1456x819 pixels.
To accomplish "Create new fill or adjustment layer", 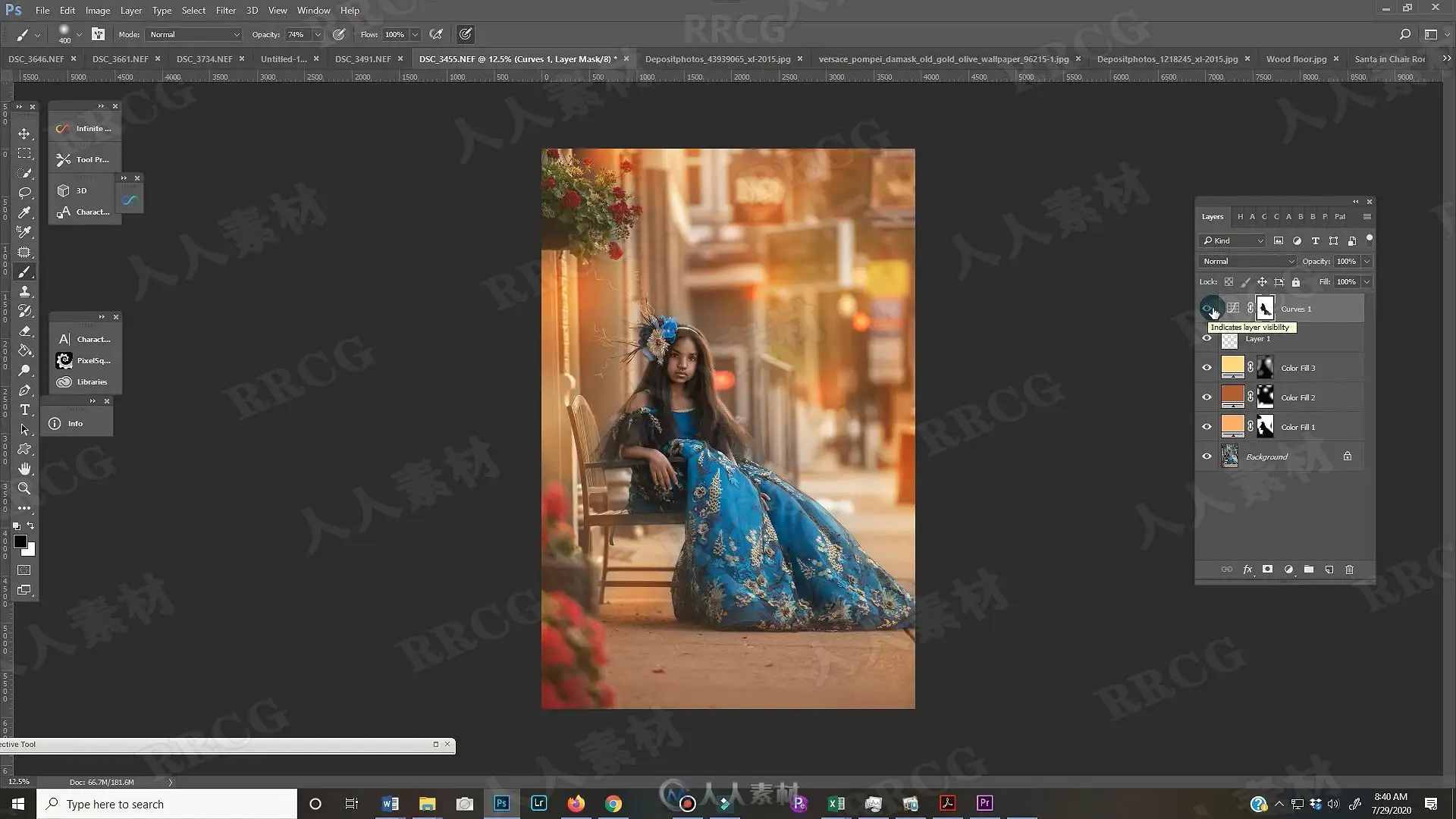I will pos(1288,570).
